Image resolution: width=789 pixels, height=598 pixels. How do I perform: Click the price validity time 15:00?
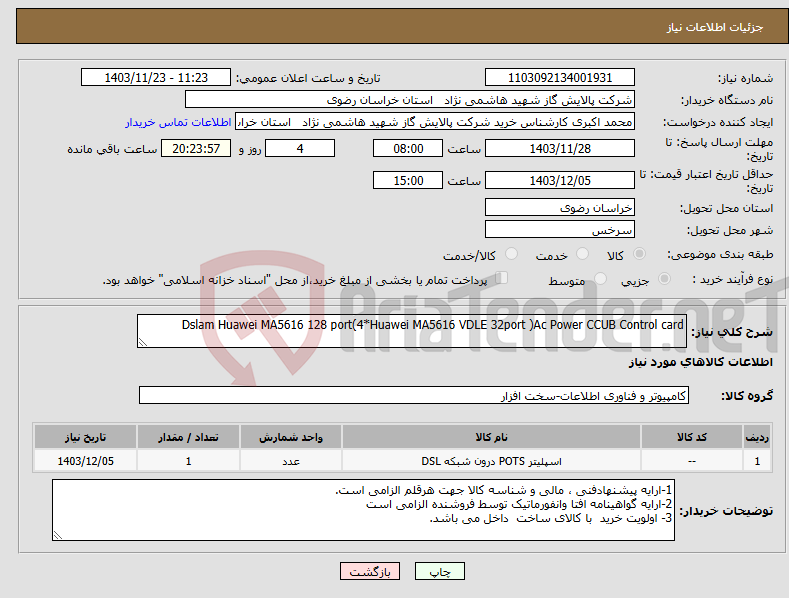(x=408, y=180)
